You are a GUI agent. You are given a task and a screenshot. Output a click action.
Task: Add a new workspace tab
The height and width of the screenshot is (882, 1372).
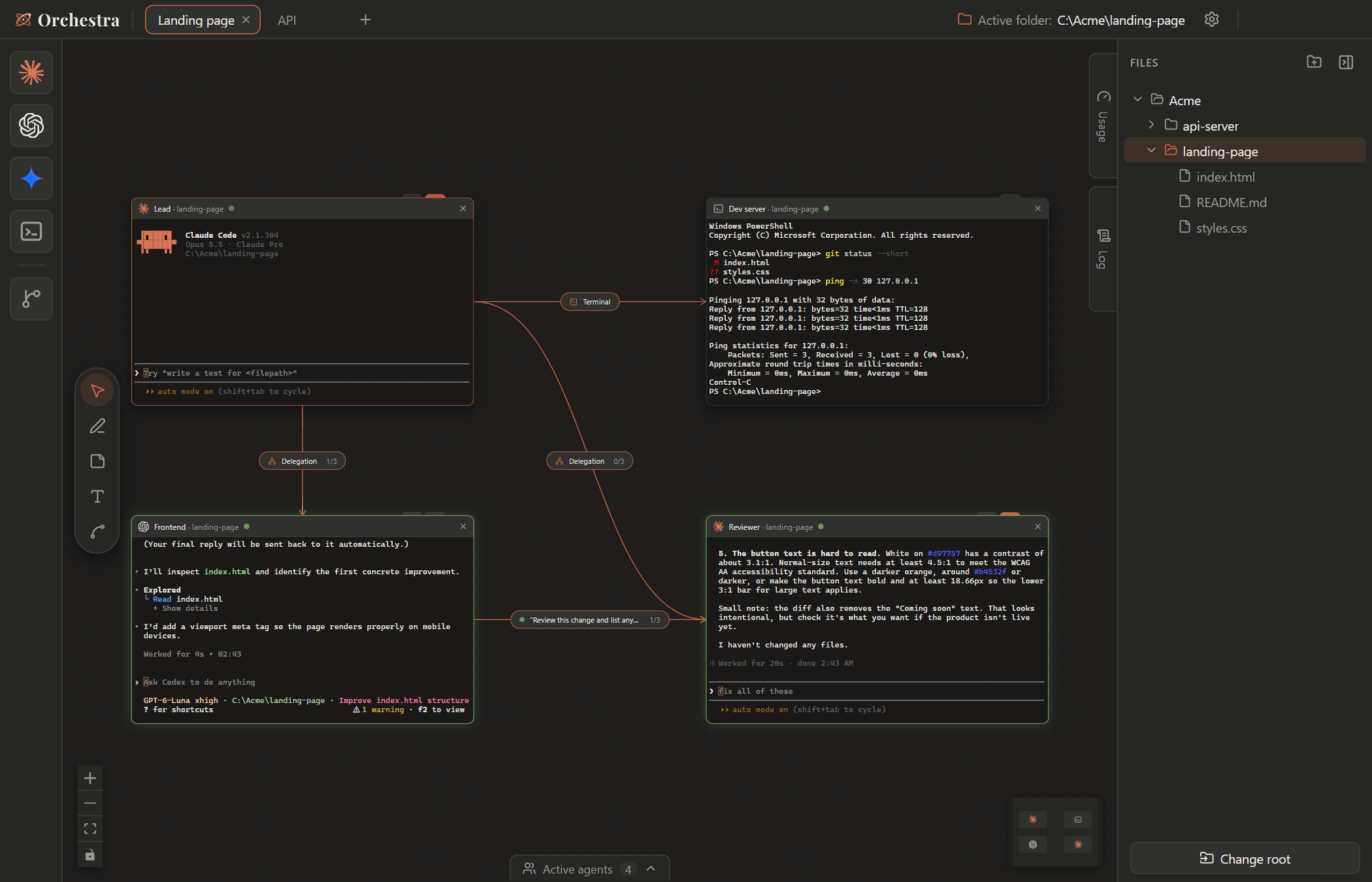(x=365, y=20)
